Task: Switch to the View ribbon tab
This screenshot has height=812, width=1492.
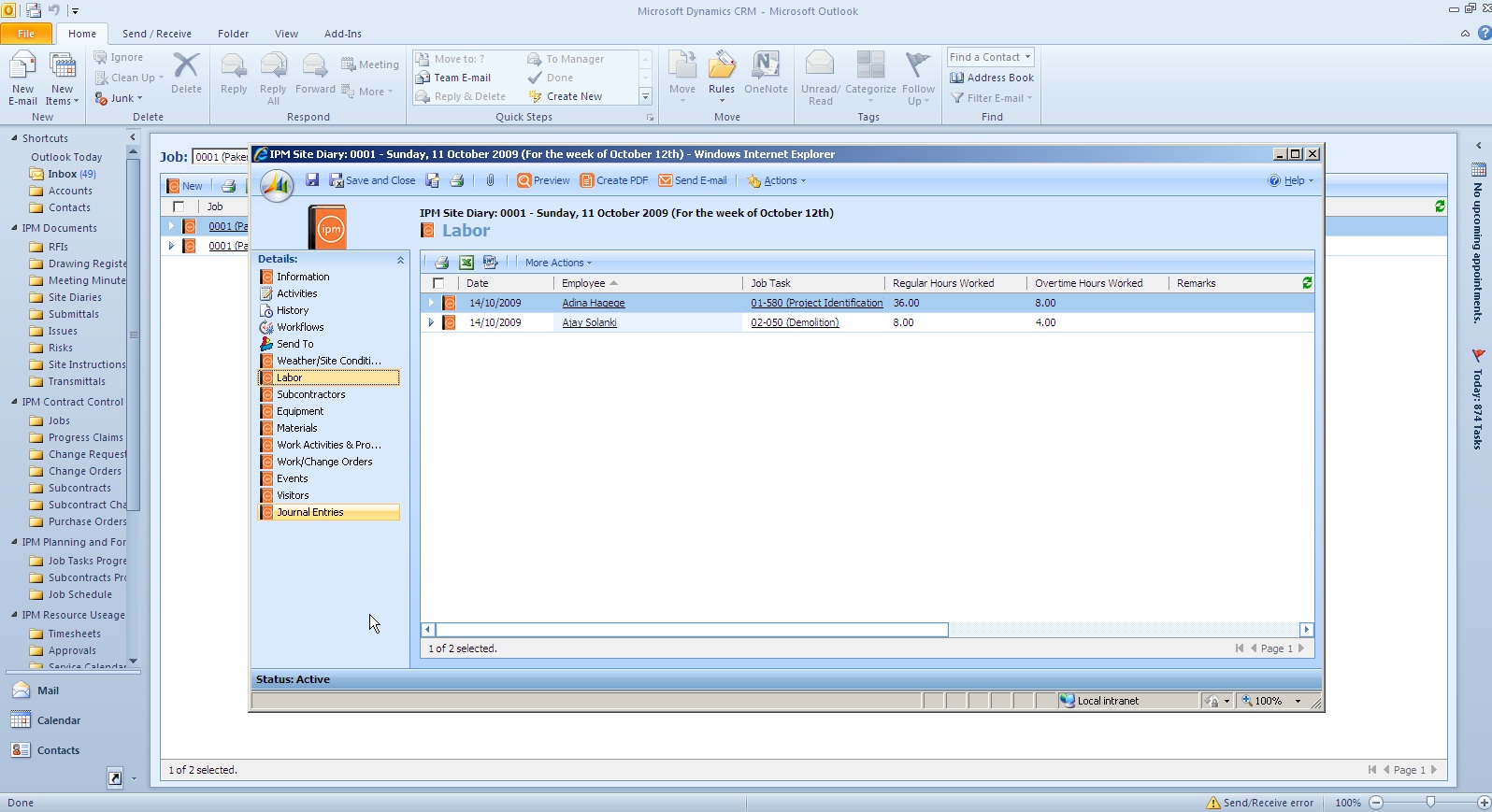Action: pos(286,34)
